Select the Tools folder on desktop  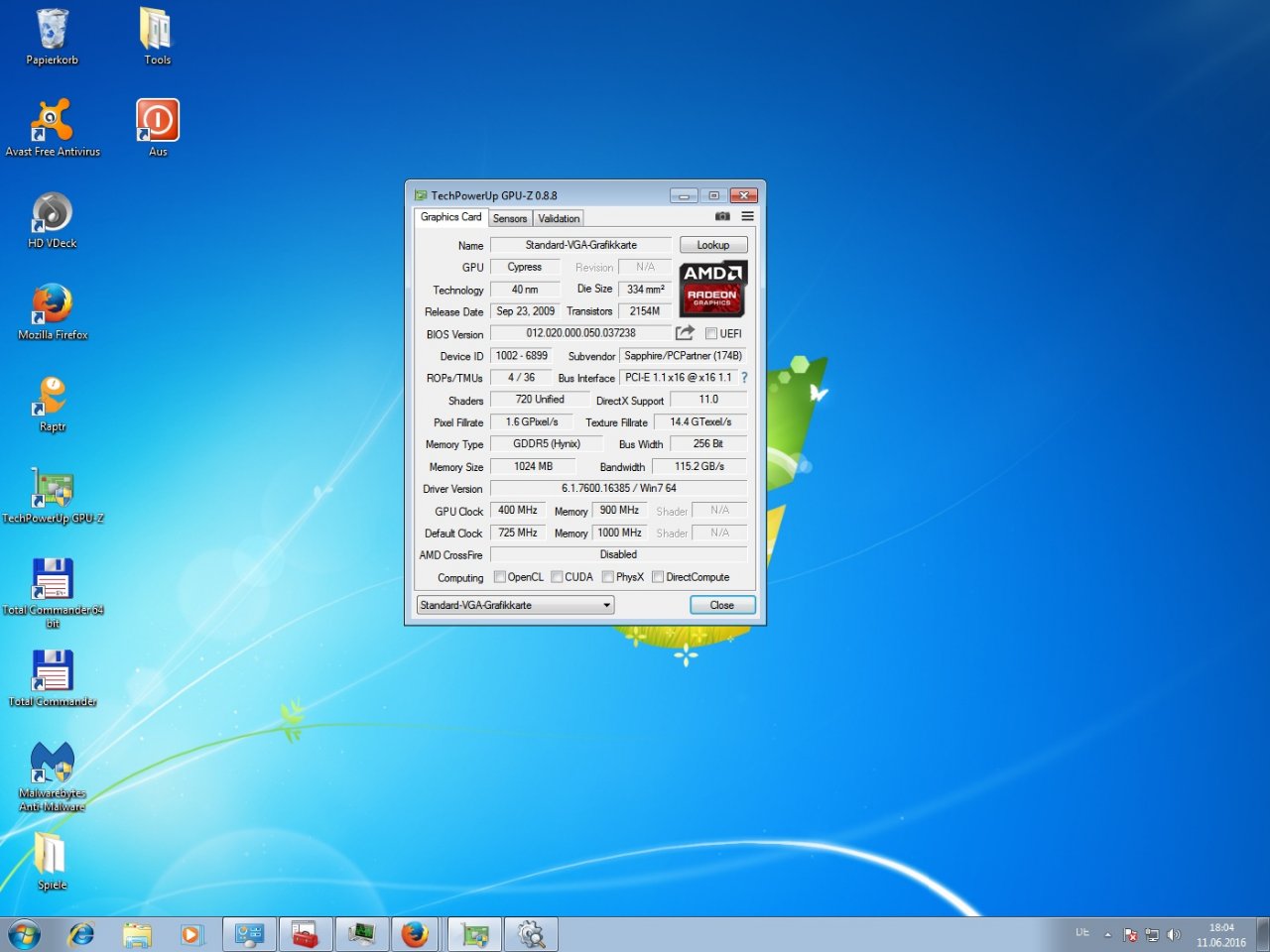pos(157,38)
